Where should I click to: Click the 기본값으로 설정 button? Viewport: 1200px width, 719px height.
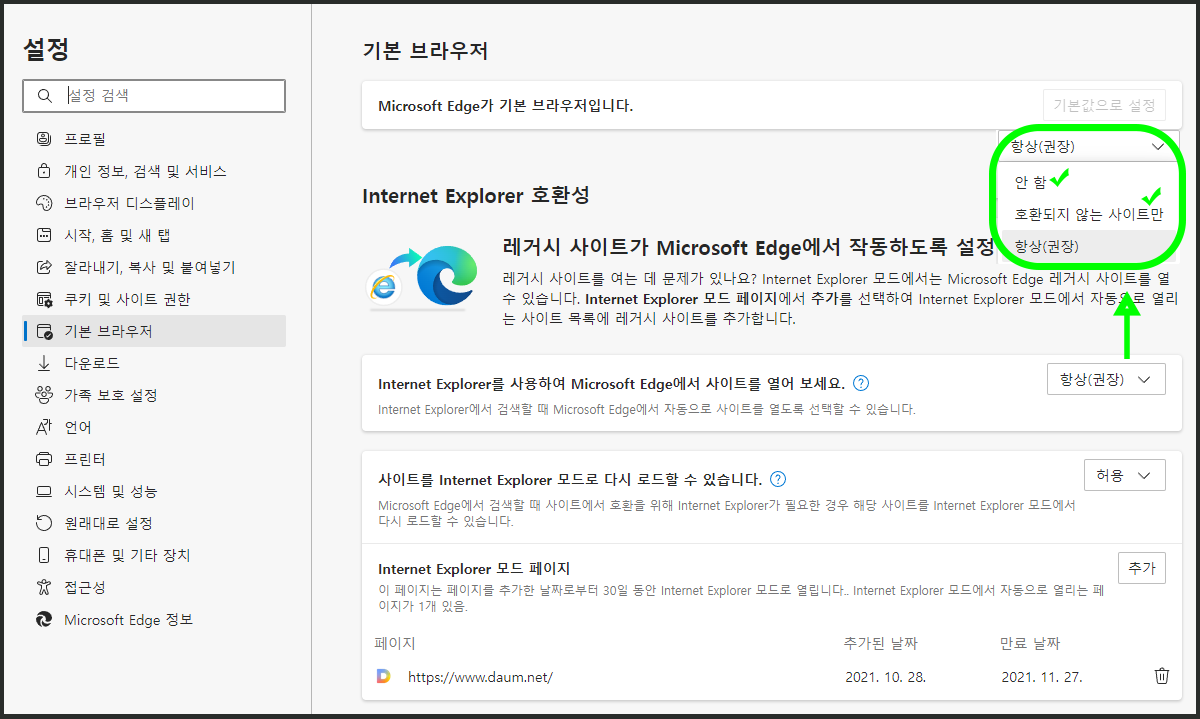[1104, 104]
